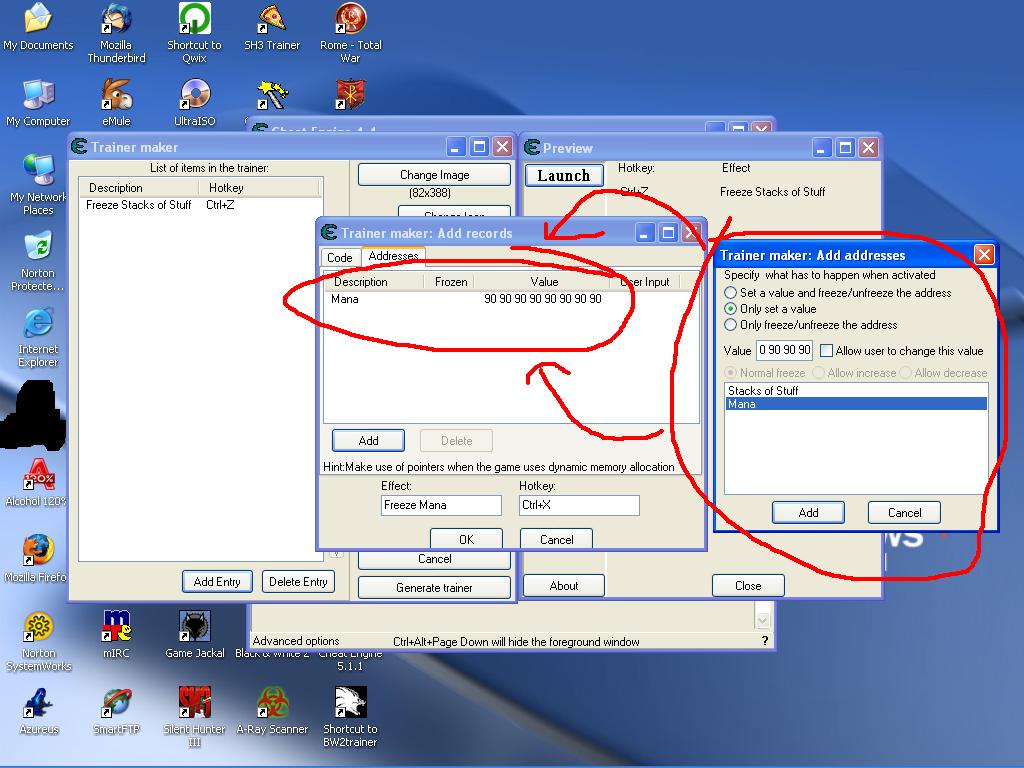Enable 'Allow user to change this value'
This screenshot has width=1024, height=768.
826,351
